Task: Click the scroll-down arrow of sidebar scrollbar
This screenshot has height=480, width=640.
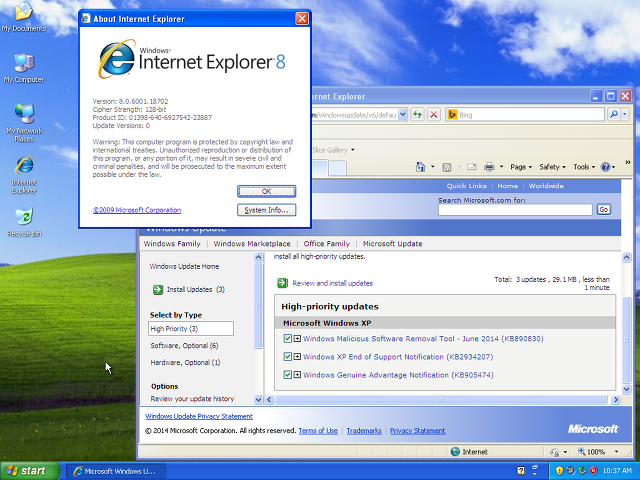Action: tap(258, 400)
